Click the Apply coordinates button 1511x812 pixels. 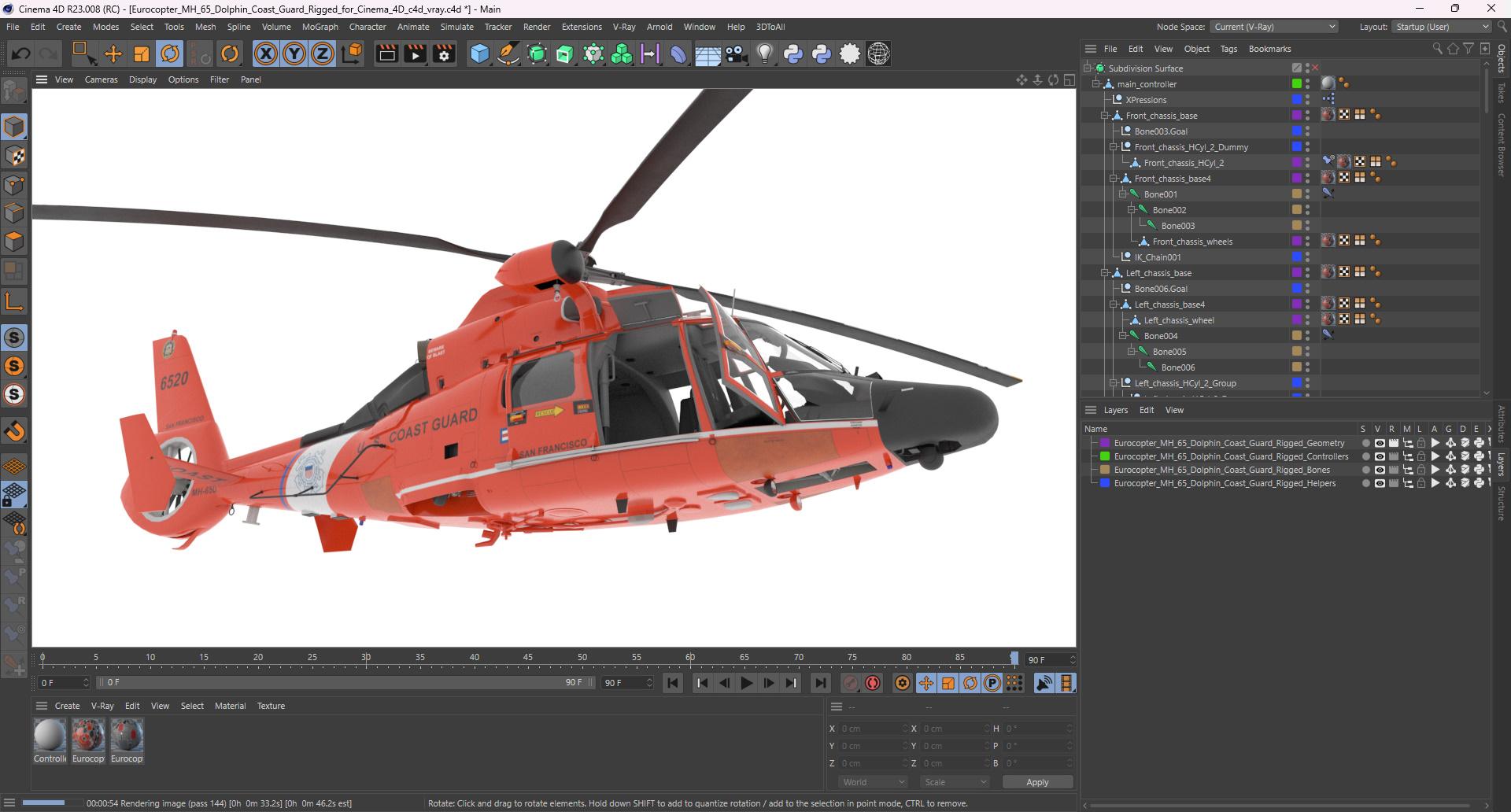[x=1037, y=782]
